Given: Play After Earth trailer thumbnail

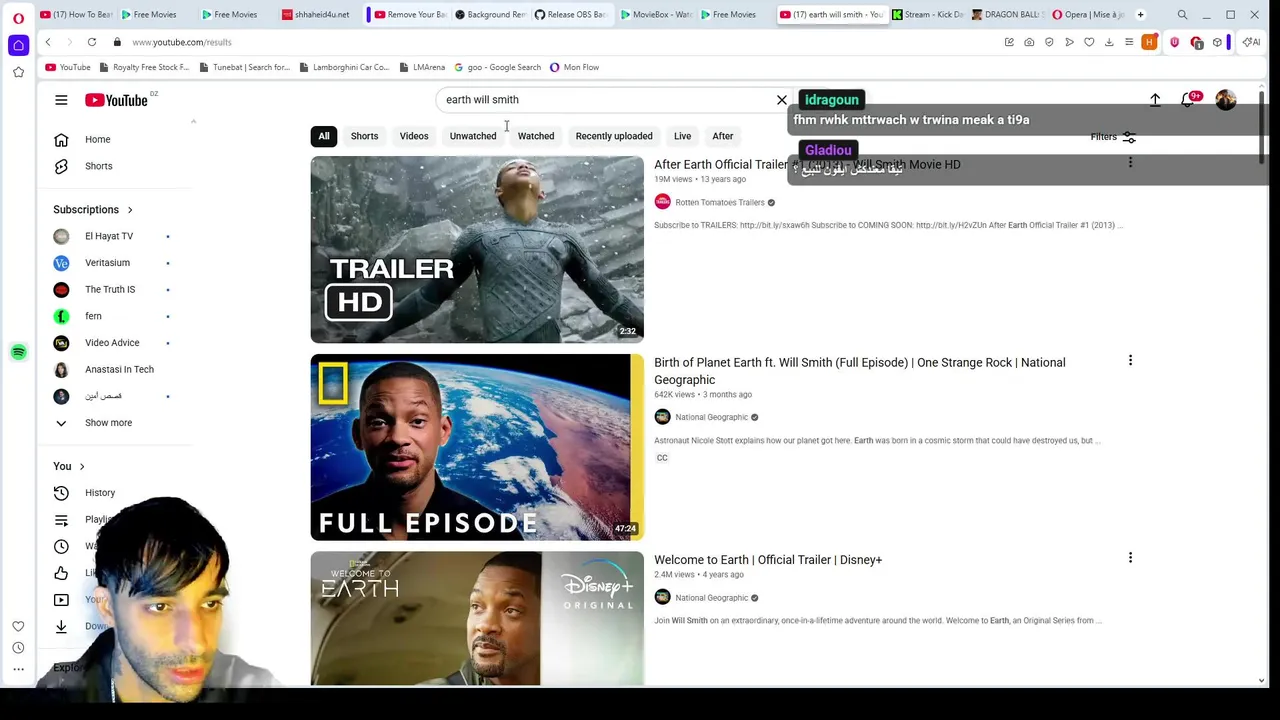Looking at the screenshot, I should (x=477, y=249).
